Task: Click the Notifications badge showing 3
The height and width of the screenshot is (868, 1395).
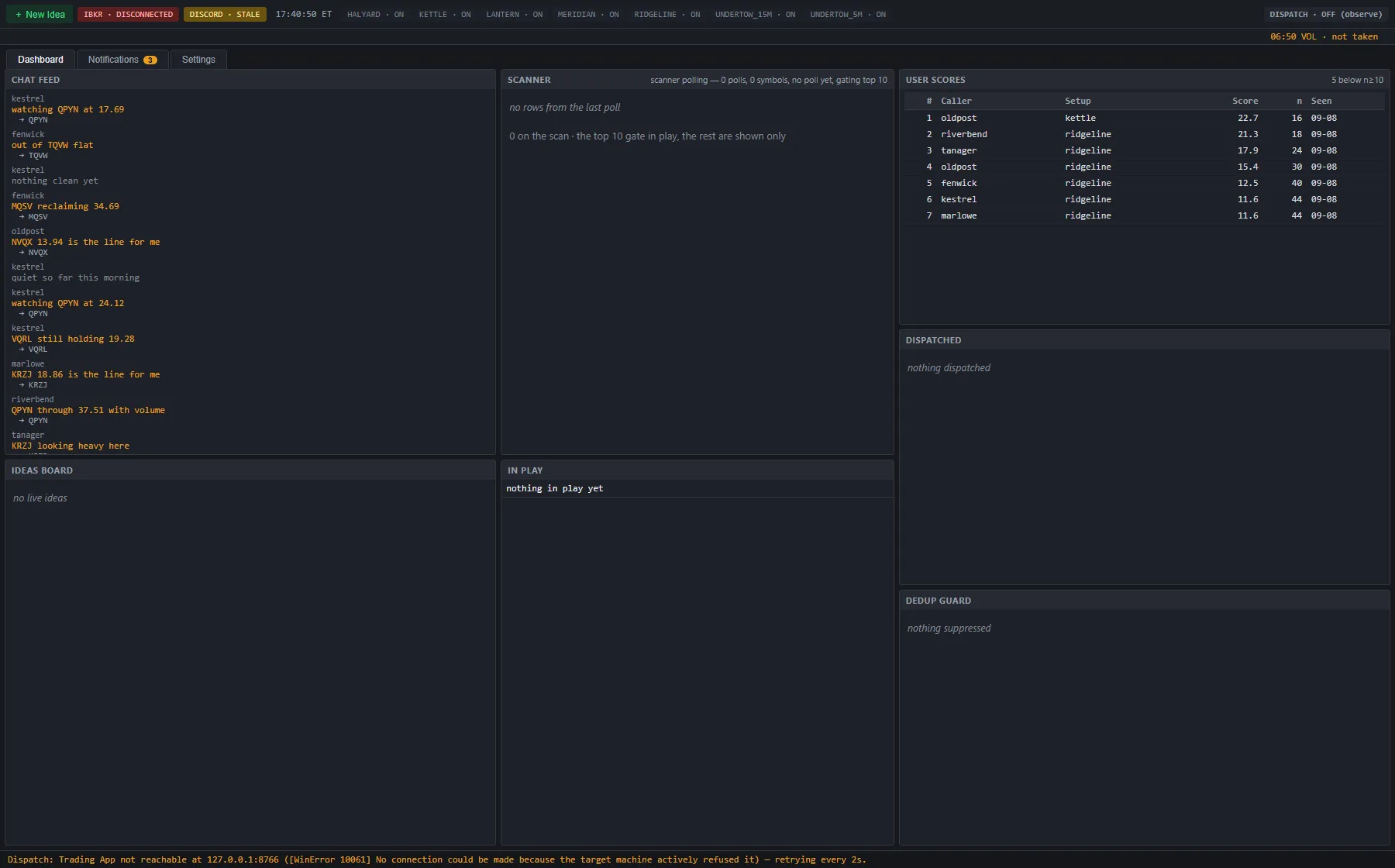Action: pos(150,60)
